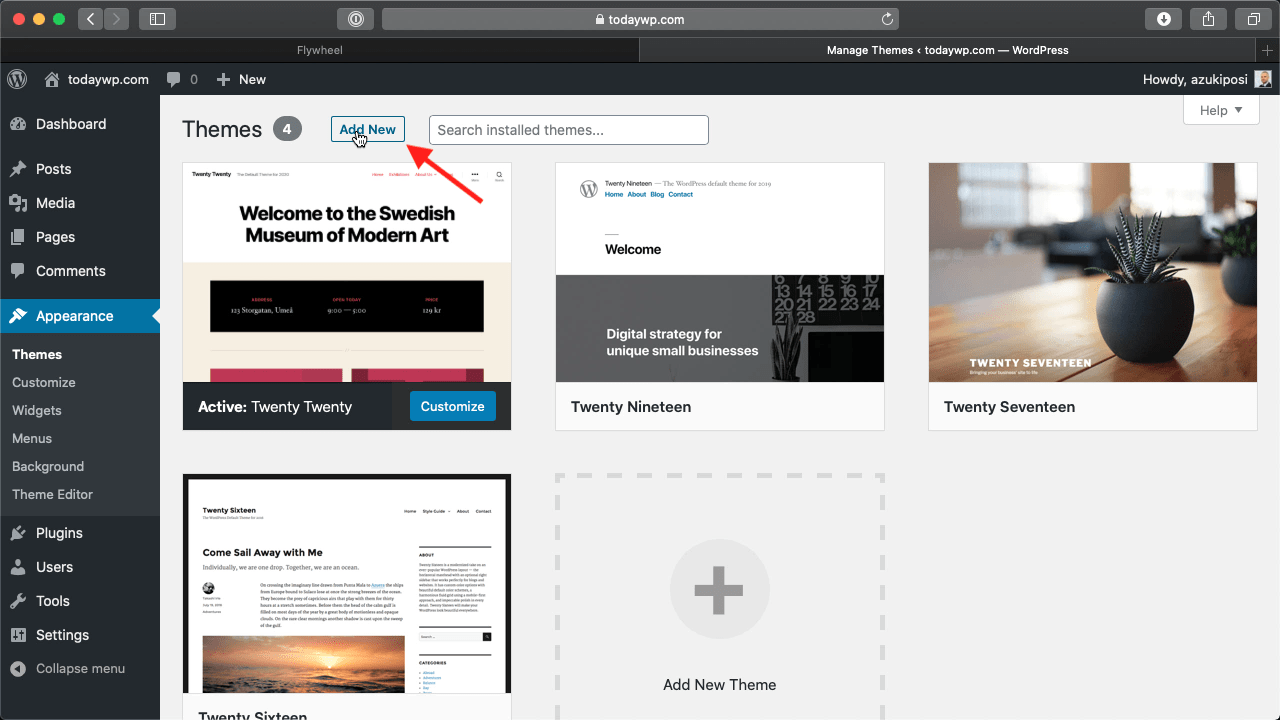Click the Media icon in the sidebar

click(18, 203)
